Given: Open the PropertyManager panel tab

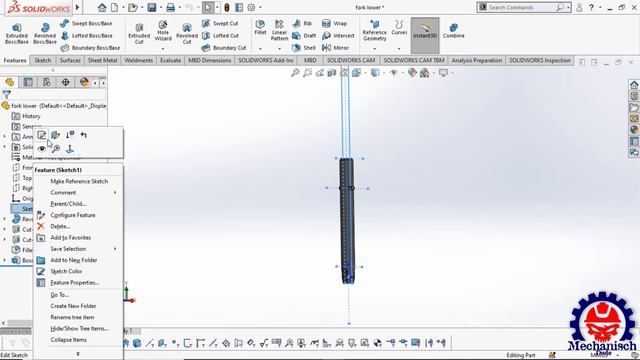Looking at the screenshot, I should (x=28, y=82).
